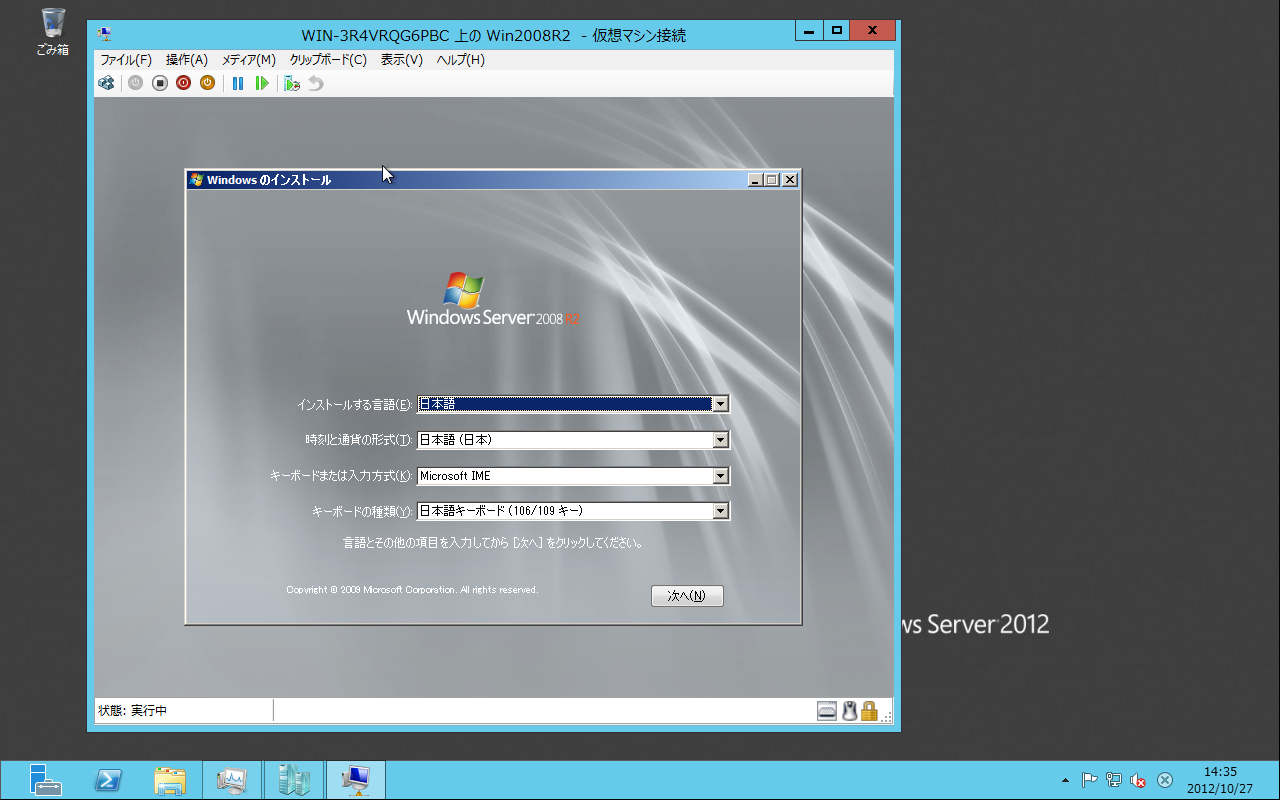Image resolution: width=1280 pixels, height=800 pixels.
Task: Open the ごみ箱 desktop icon
Action: (52, 30)
